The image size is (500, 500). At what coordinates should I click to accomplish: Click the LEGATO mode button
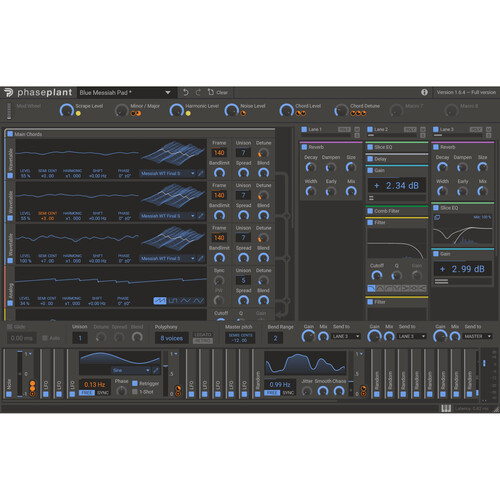(x=203, y=334)
